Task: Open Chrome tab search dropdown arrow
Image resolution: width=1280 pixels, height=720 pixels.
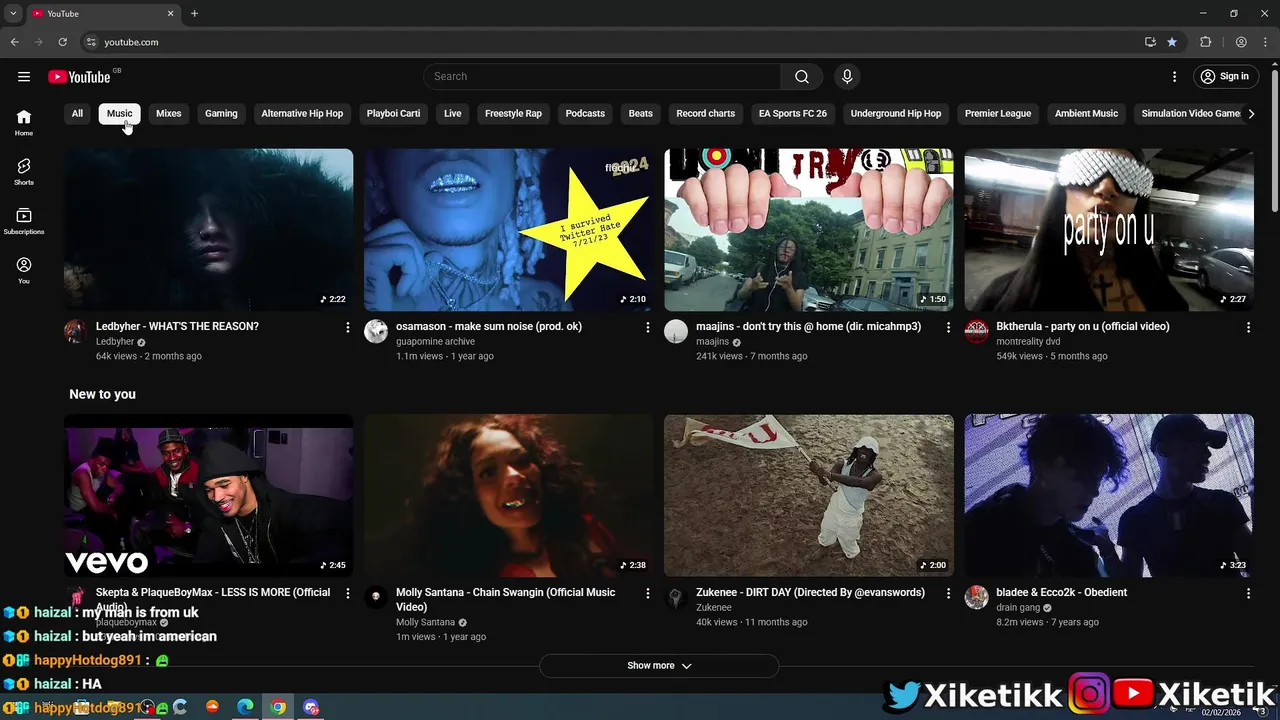Action: click(x=13, y=13)
